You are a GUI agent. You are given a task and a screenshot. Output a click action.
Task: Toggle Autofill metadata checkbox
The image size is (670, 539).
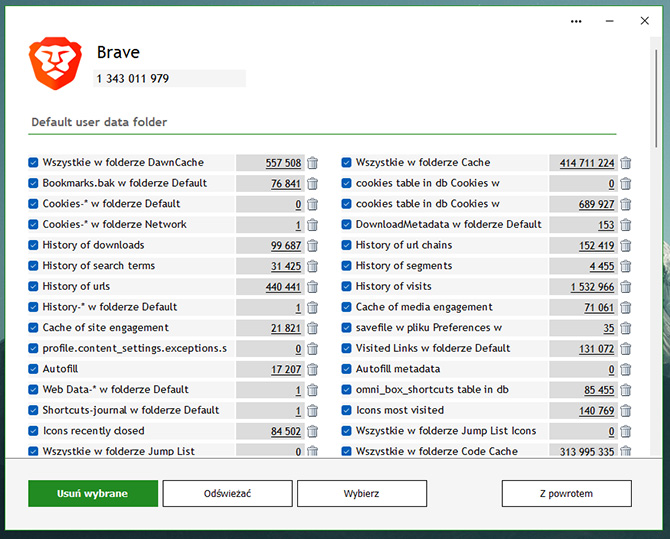[x=347, y=369]
